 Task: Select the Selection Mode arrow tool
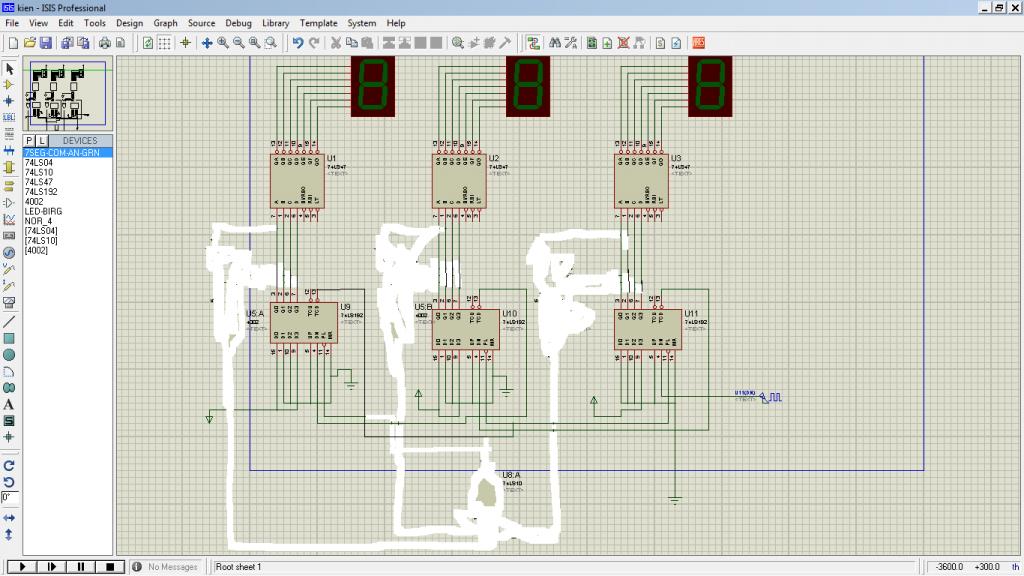point(9,69)
